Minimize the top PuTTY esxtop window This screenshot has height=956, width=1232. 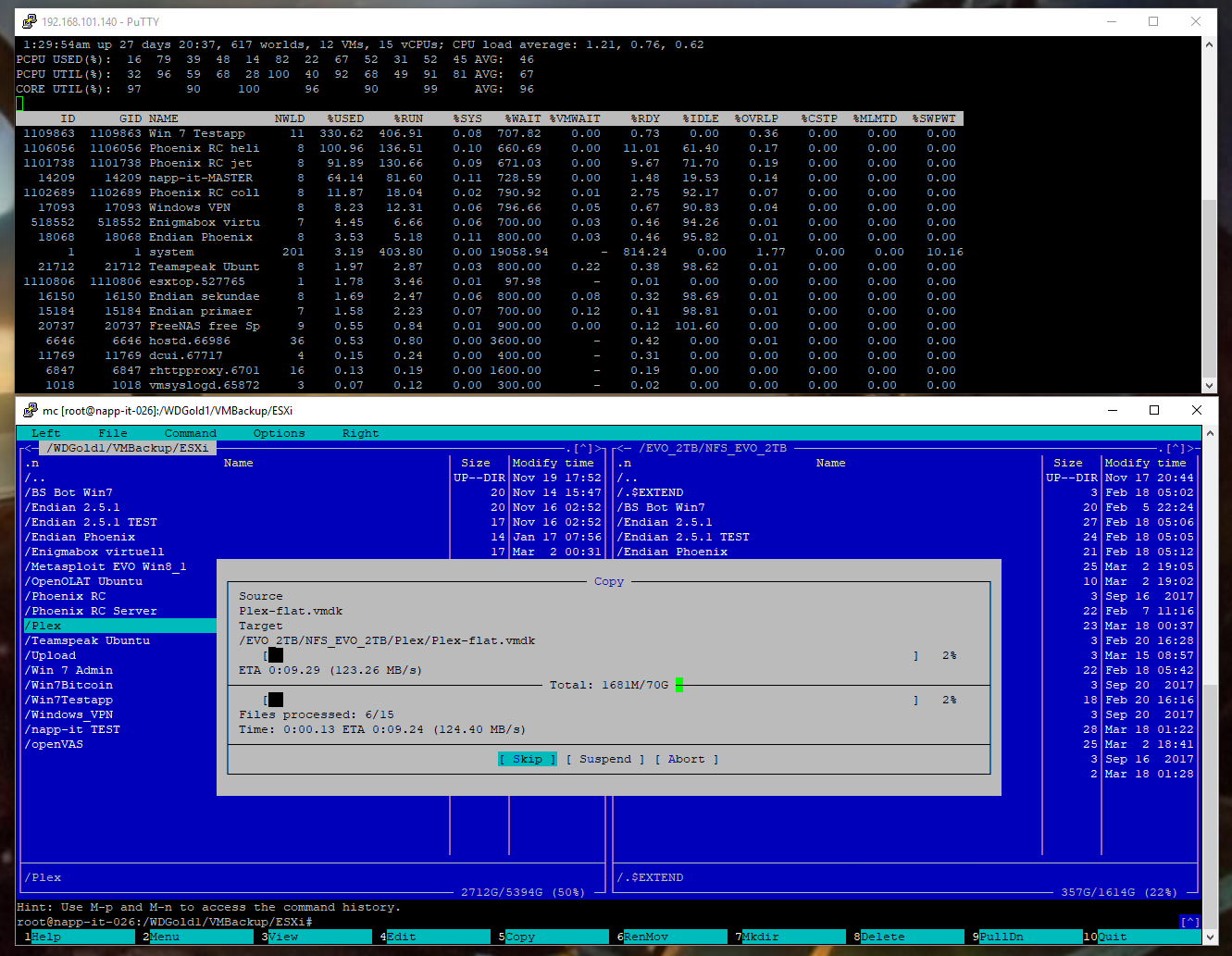tap(1111, 21)
